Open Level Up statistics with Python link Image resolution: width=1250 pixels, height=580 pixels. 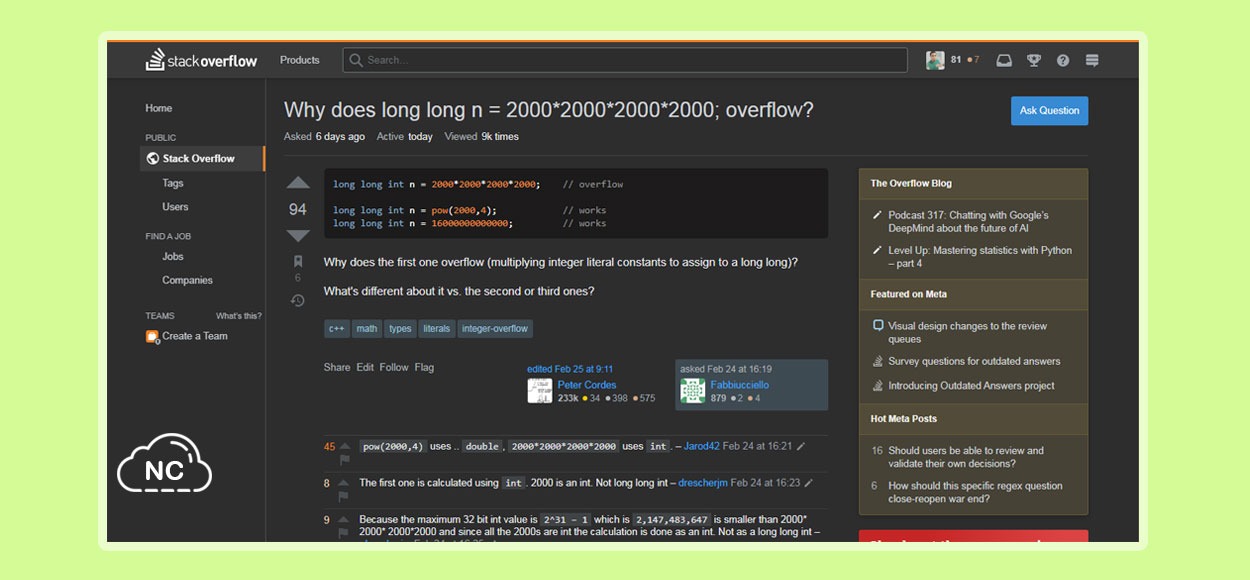point(980,257)
